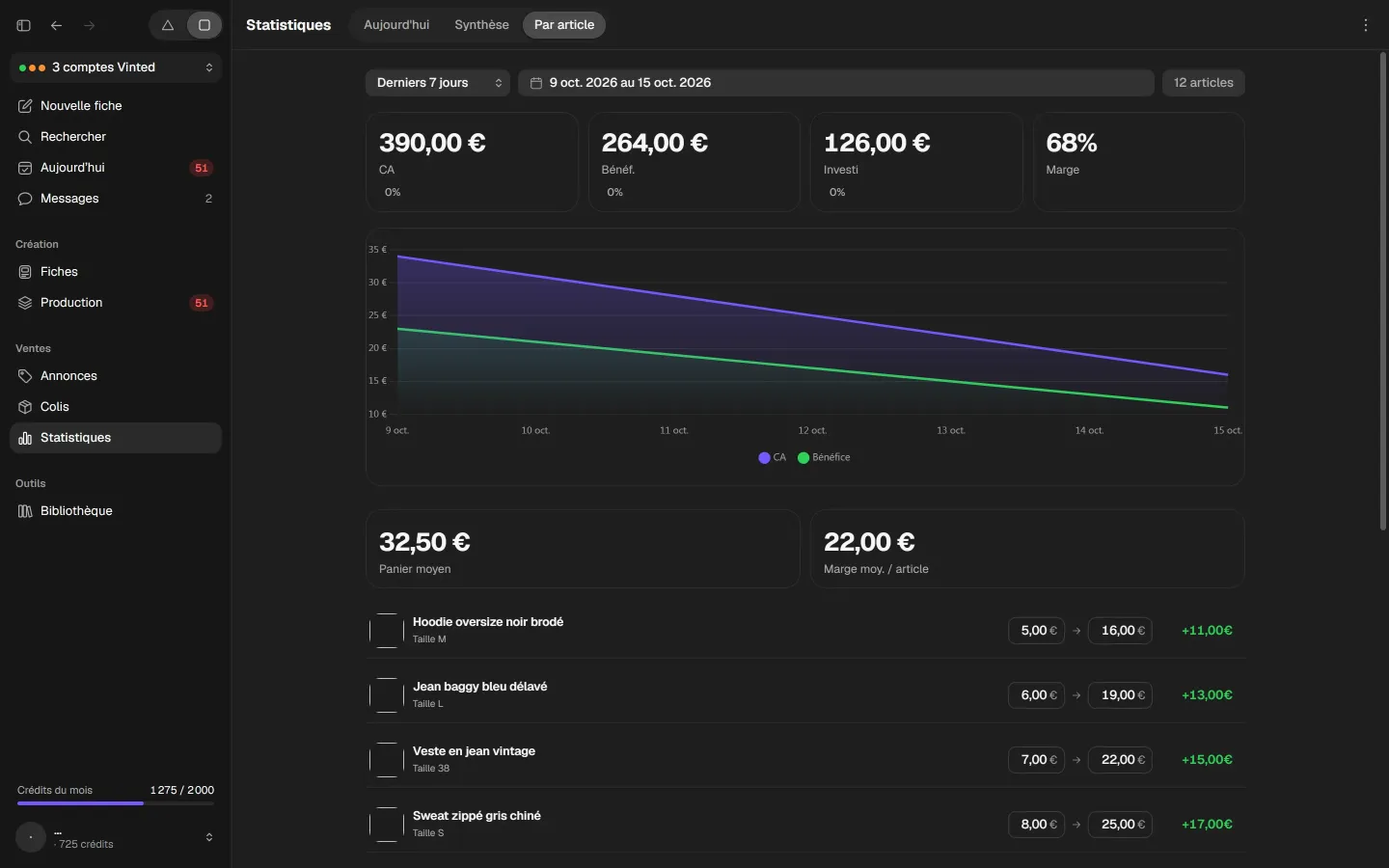Switch to the Synthèse tab
The width and height of the screenshot is (1389, 868).
481,25
